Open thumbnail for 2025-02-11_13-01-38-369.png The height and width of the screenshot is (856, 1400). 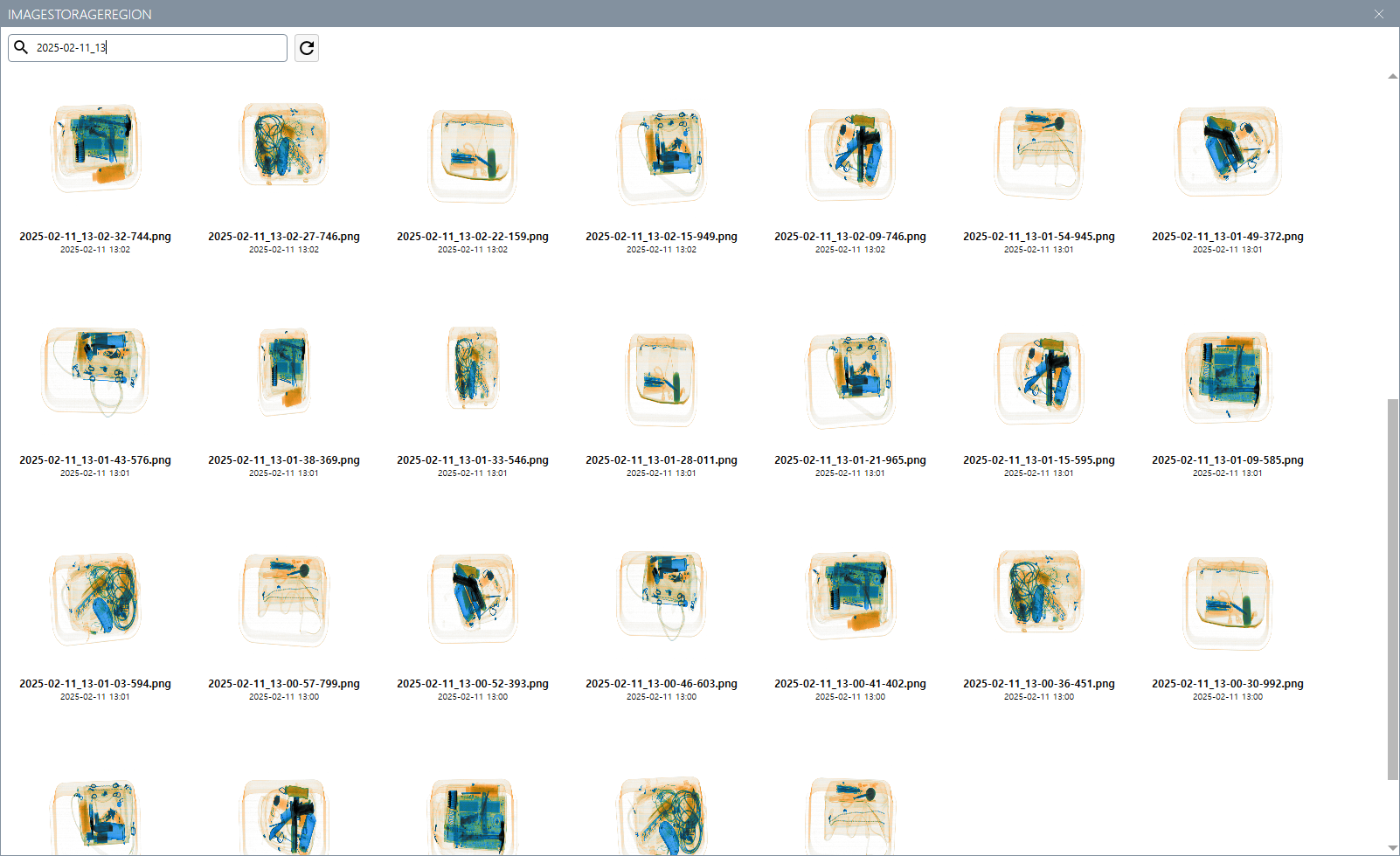284,371
